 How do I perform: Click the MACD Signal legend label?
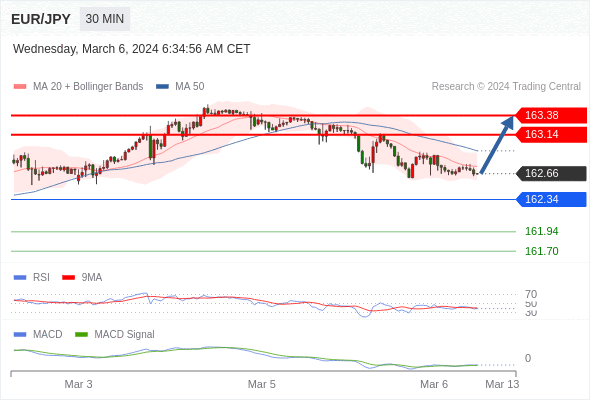tap(125, 334)
